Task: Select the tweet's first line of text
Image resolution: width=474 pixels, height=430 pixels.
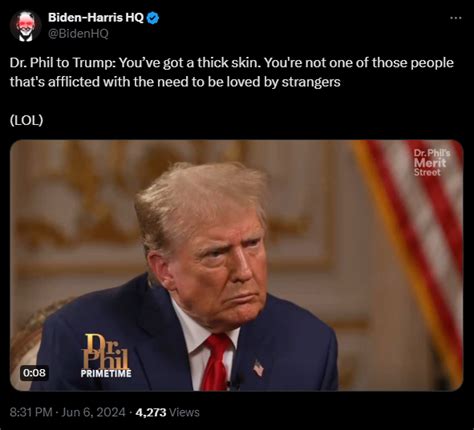Action: (x=232, y=63)
